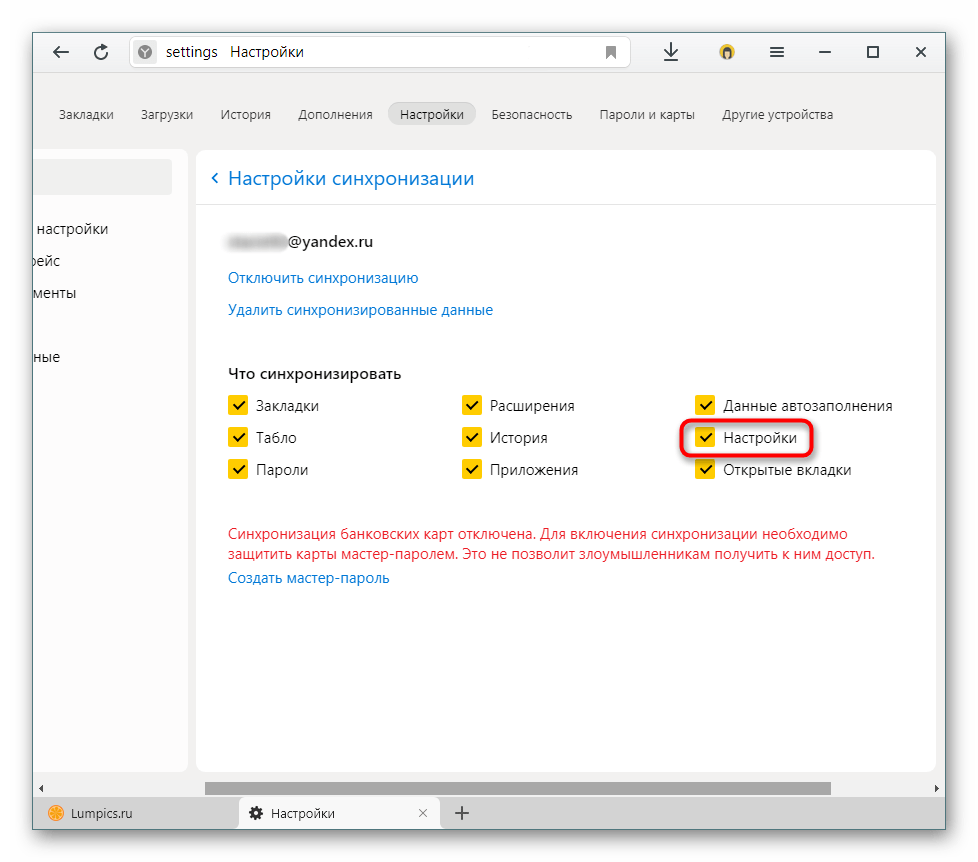Reload the page with refresh icon
Image resolution: width=978 pixels, height=862 pixels.
(101, 52)
